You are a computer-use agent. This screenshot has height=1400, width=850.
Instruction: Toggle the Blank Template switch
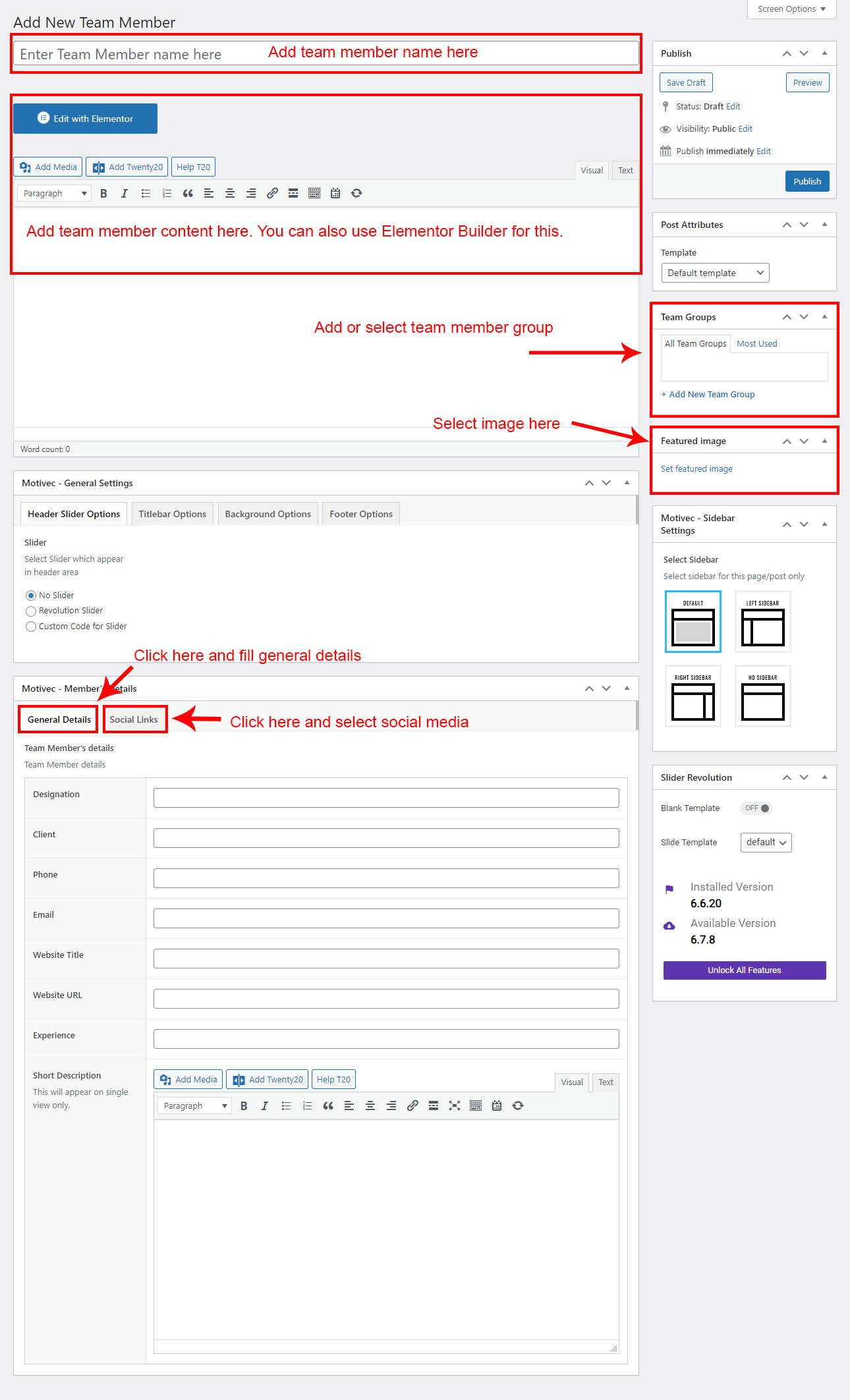point(756,808)
